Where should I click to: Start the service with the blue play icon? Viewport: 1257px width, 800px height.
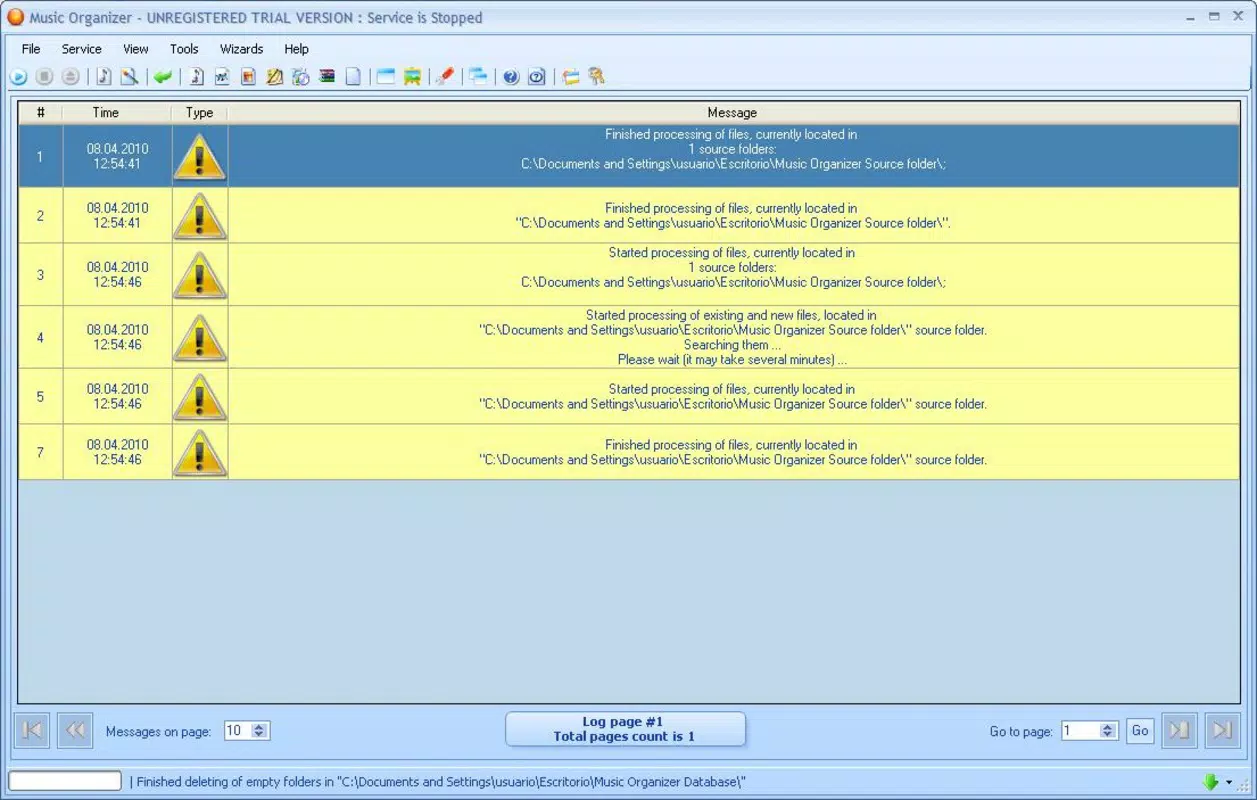point(18,77)
